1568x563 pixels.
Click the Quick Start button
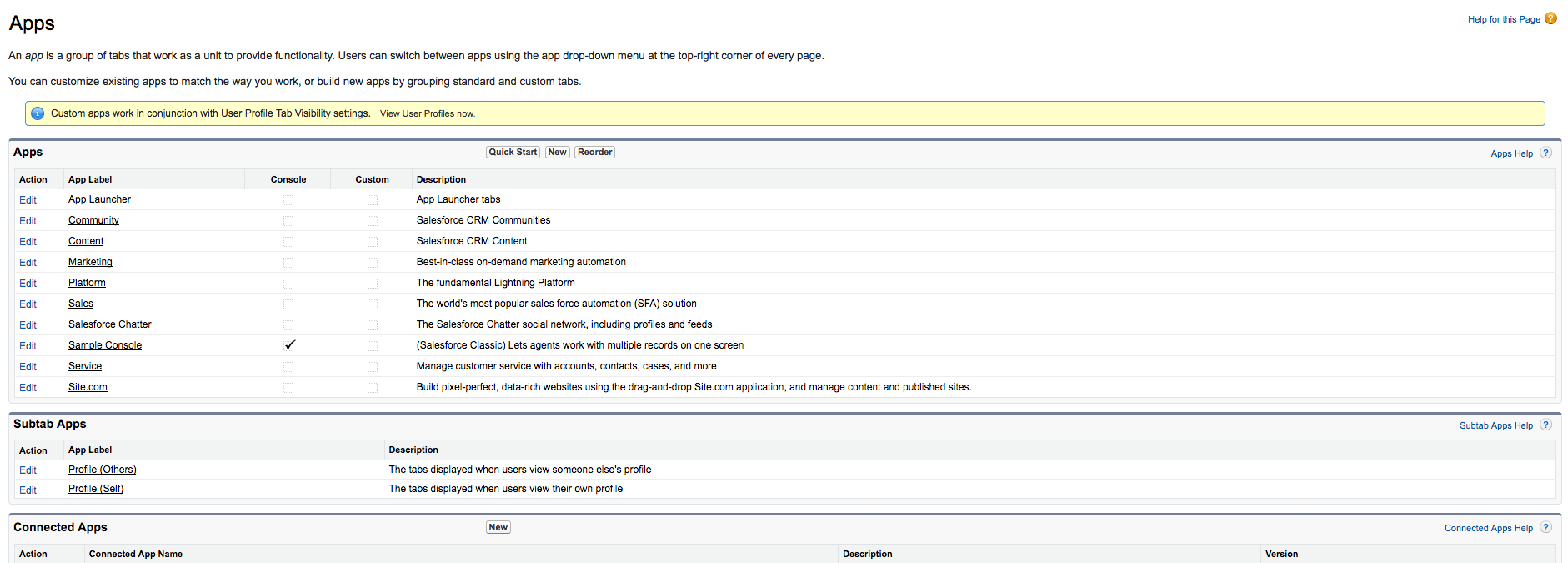[513, 152]
